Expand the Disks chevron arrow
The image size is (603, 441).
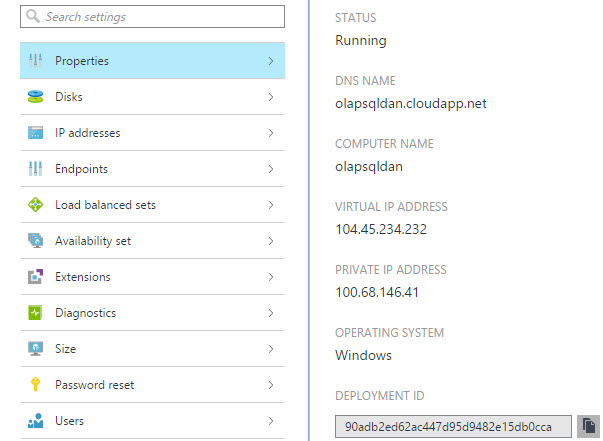point(270,97)
